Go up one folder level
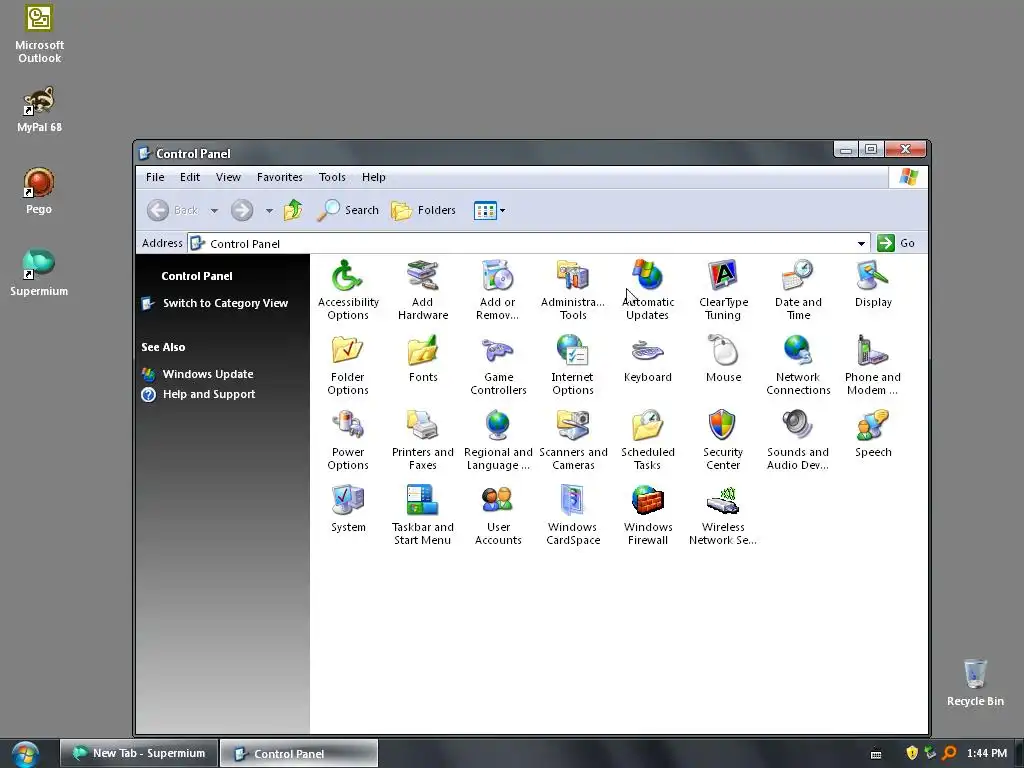The height and width of the screenshot is (768, 1024). click(293, 210)
